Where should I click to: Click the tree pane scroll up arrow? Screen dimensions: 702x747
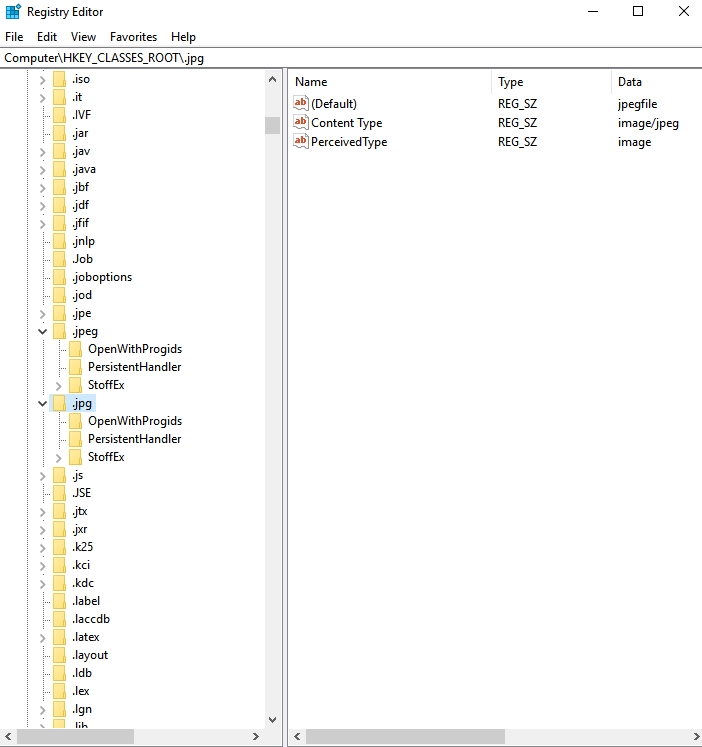(x=272, y=79)
